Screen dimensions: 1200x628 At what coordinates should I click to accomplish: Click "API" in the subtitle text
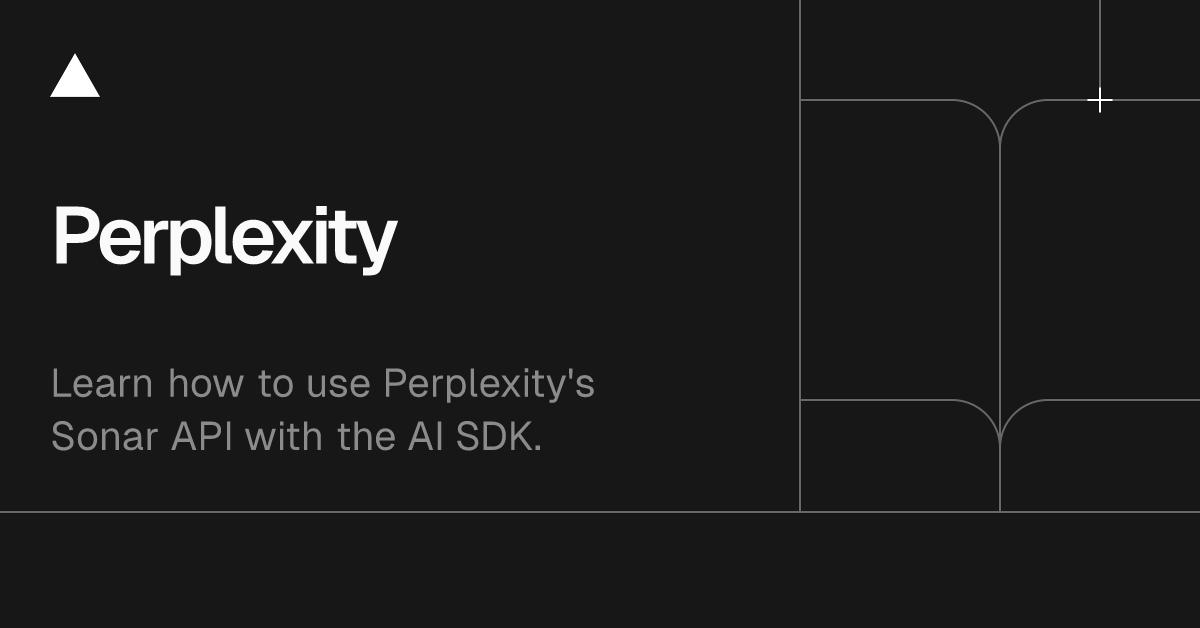(x=202, y=437)
